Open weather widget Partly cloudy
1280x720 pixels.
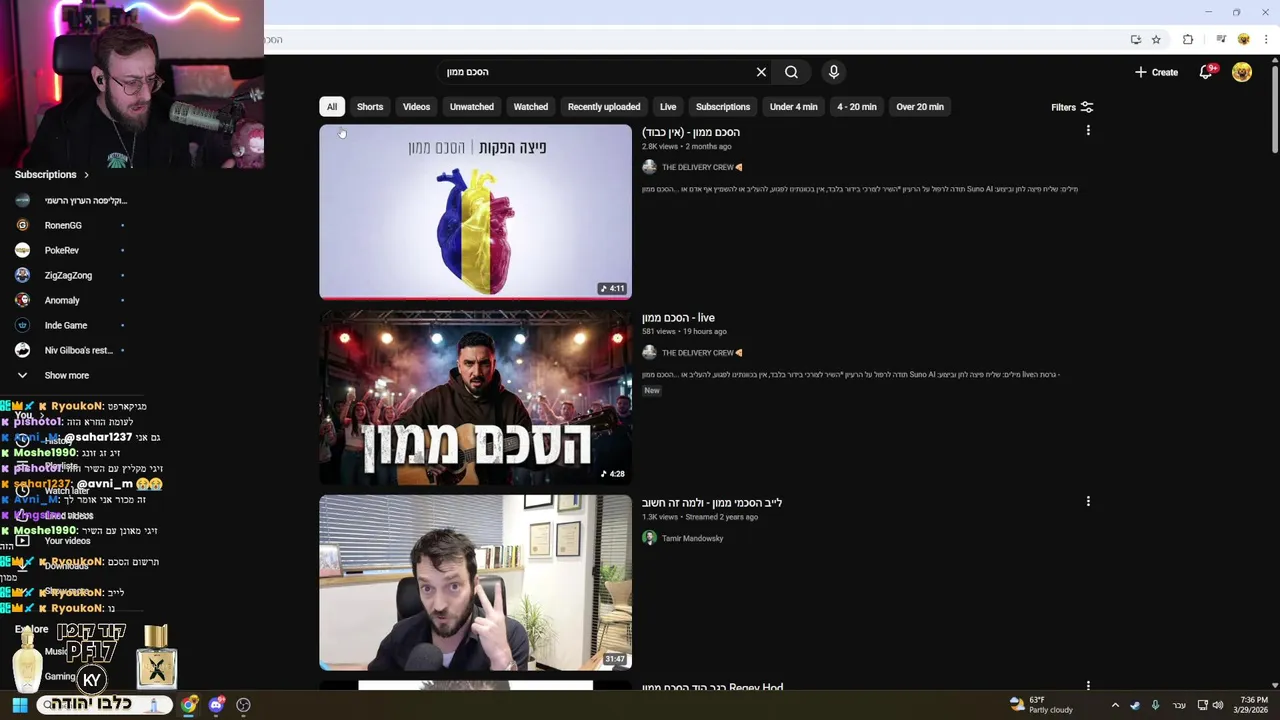(x=1041, y=705)
